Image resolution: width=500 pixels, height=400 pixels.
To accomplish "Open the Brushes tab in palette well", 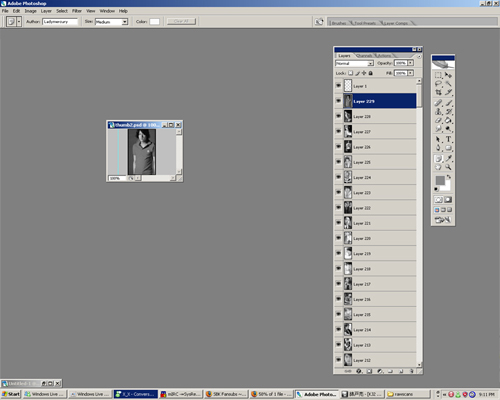I will pyautogui.click(x=339, y=23).
